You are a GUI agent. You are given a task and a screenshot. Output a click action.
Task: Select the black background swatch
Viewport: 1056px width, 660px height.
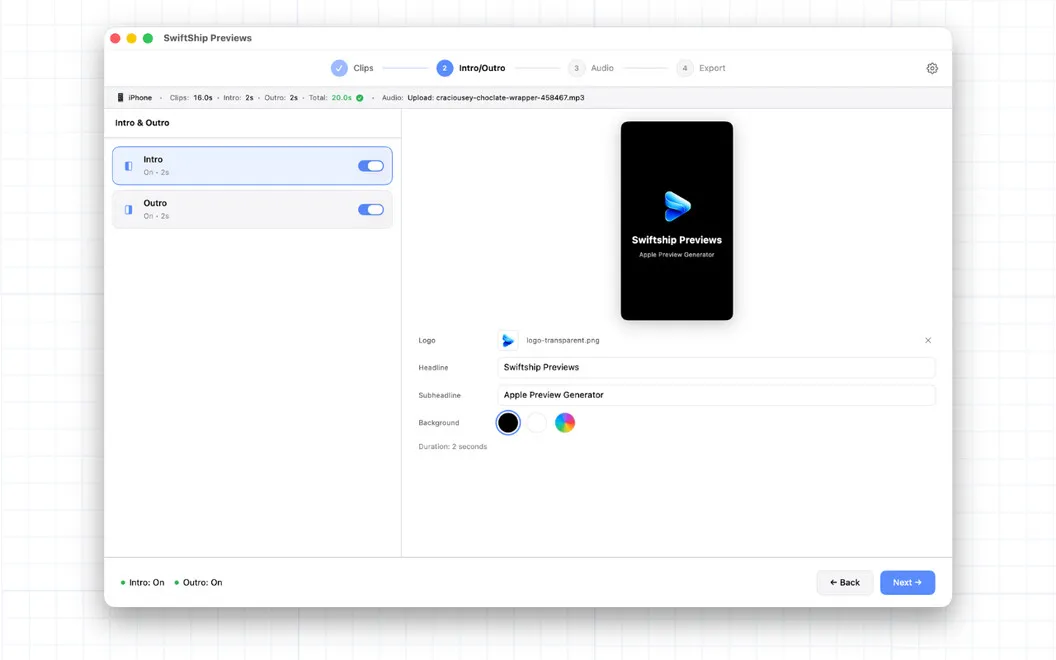[508, 423]
